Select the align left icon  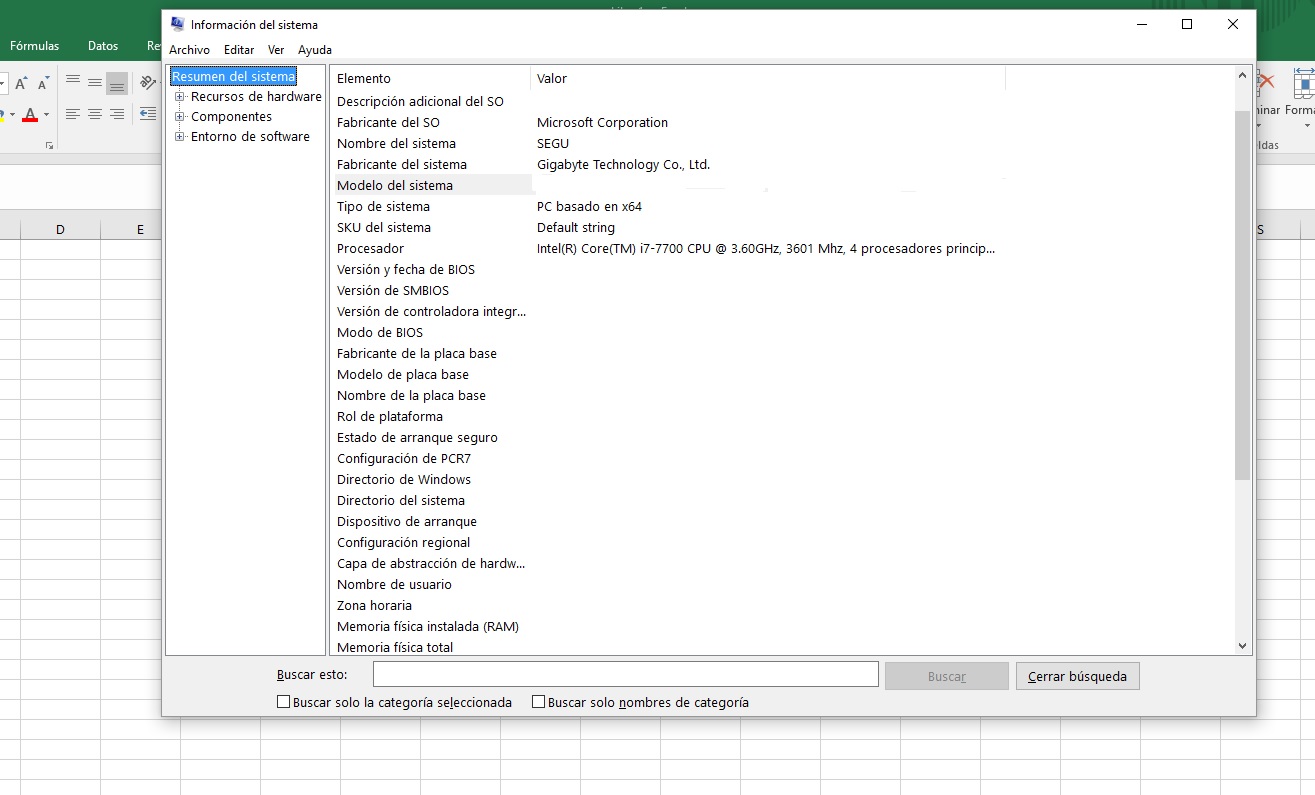coord(72,114)
